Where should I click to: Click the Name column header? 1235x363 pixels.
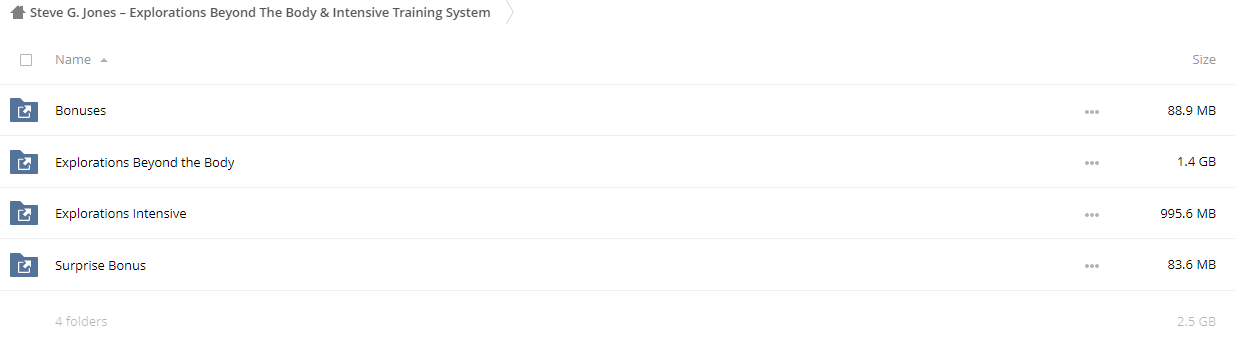[x=73, y=60]
